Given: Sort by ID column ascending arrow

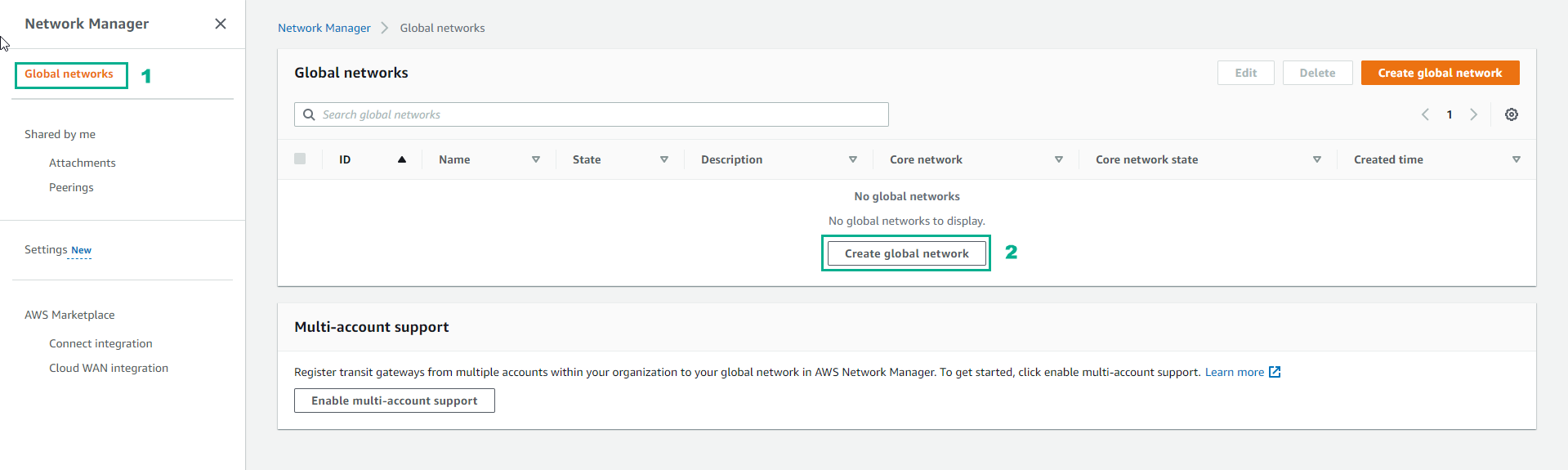Looking at the screenshot, I should (x=402, y=159).
